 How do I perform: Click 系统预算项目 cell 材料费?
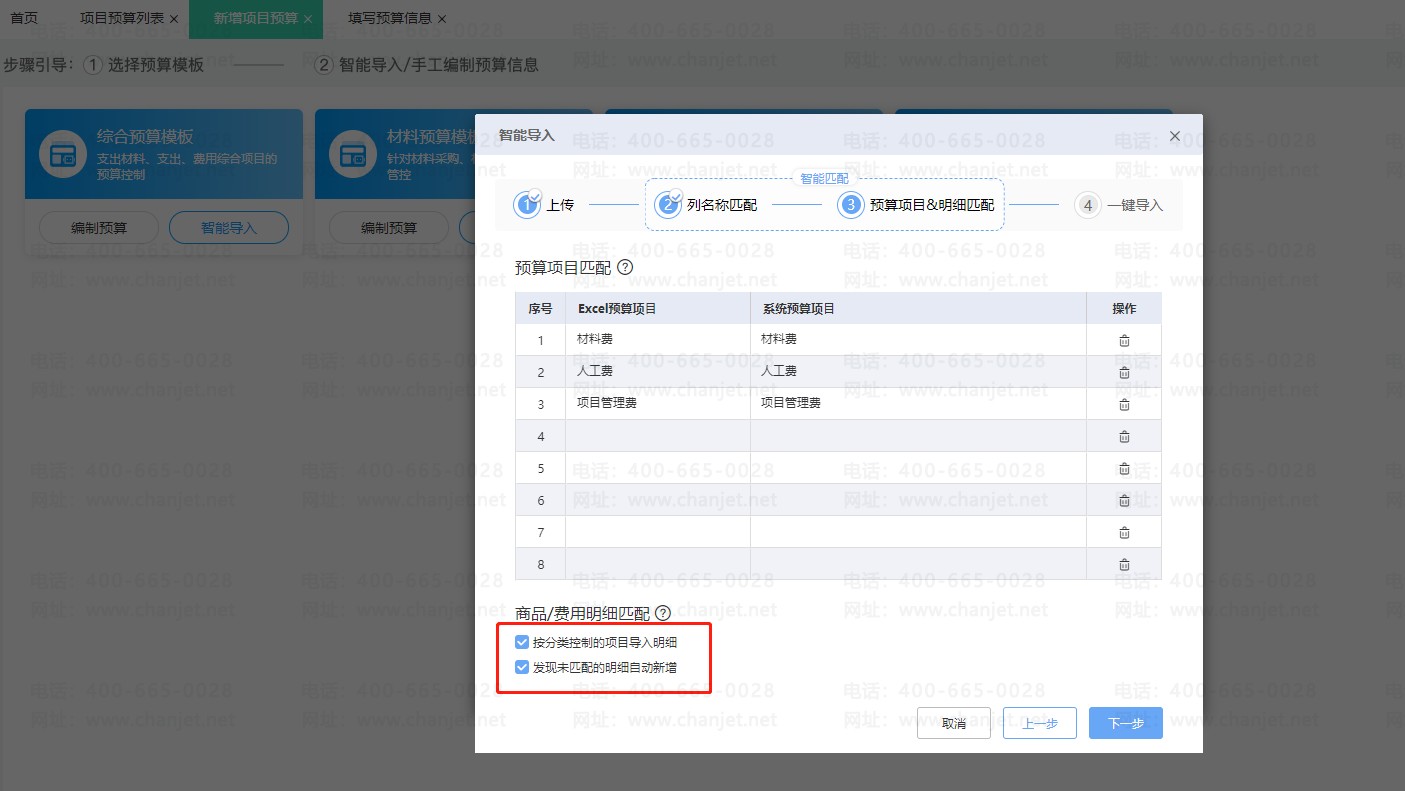point(918,340)
